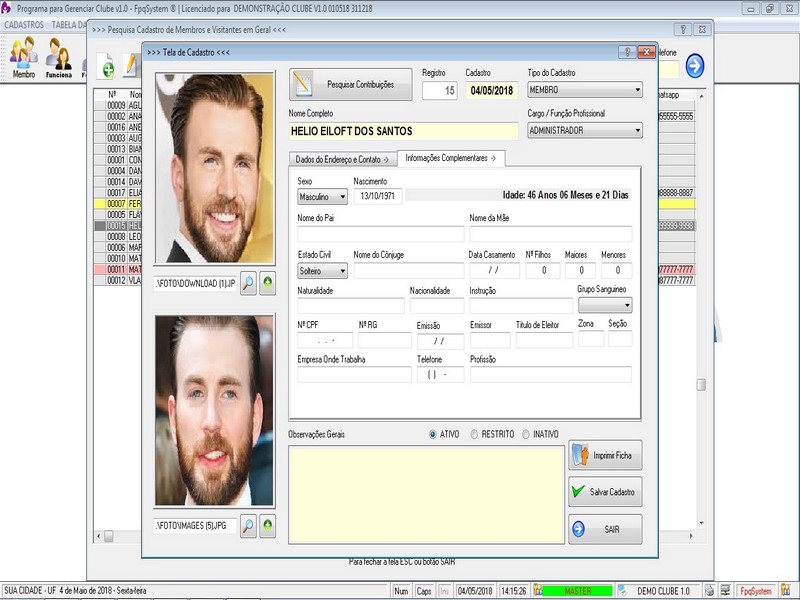Click the Instrução input field
The image size is (800, 600).
point(521,306)
